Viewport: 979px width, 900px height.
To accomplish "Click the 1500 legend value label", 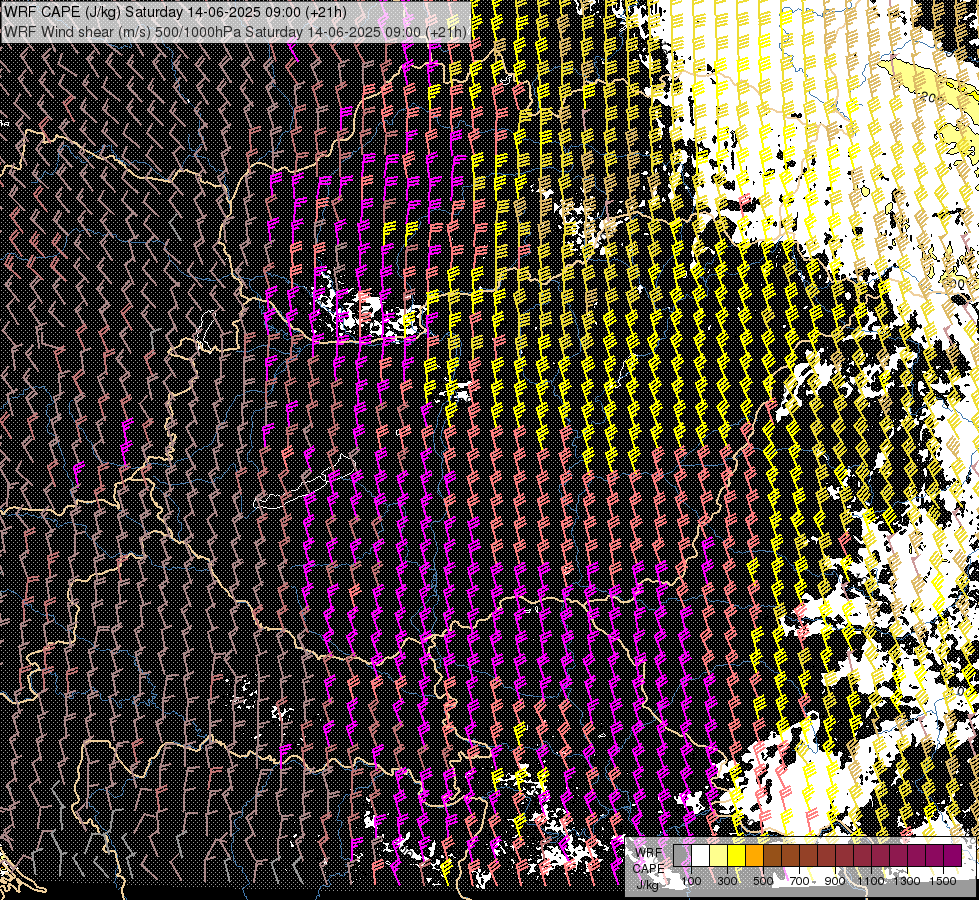I will 943,881.
